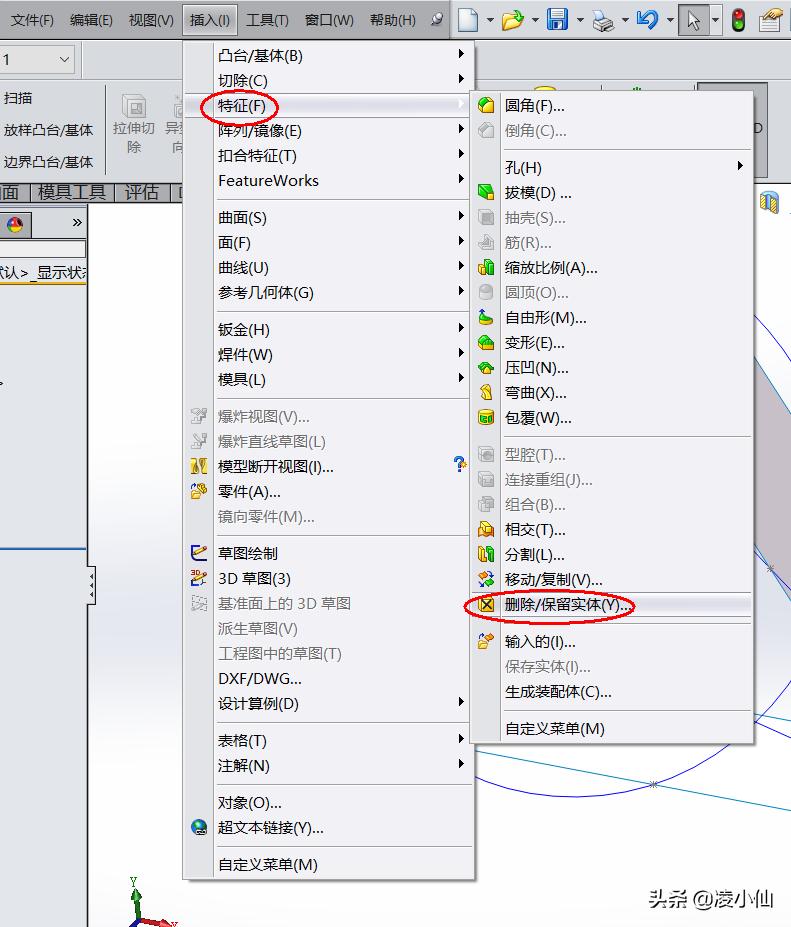Click the Rebuild traffic light icon
791x927 pixels.
(x=738, y=20)
